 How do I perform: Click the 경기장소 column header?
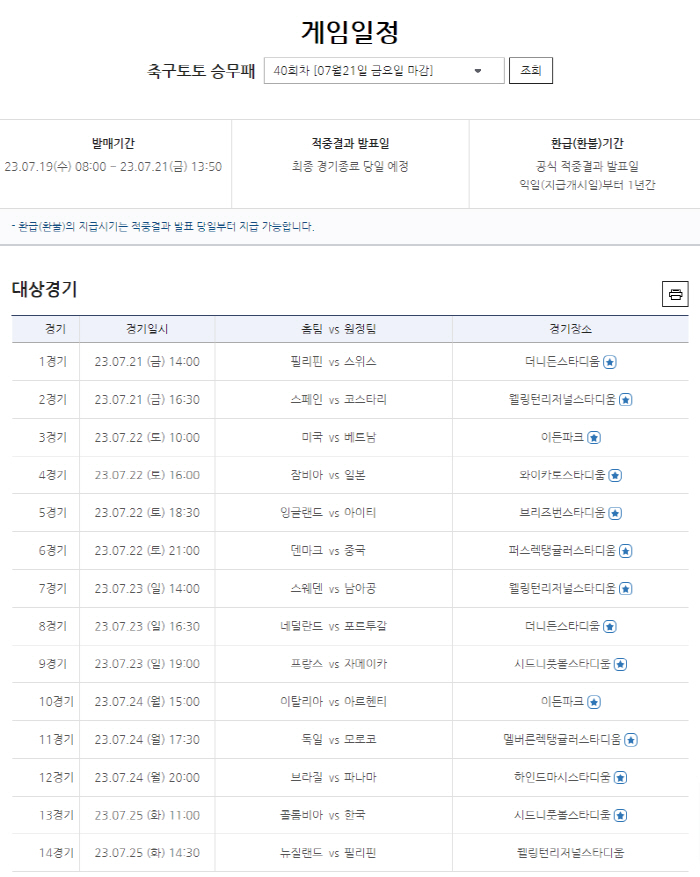click(570, 329)
